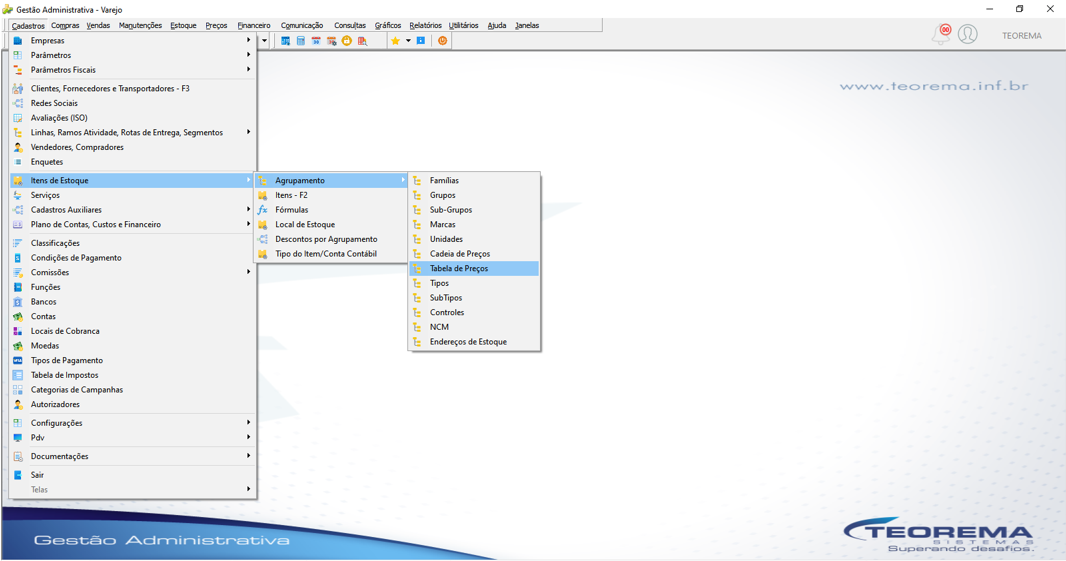This screenshot has width=1066, height=561.
Task: Click the orange power toolbar icon
Action: pos(443,41)
